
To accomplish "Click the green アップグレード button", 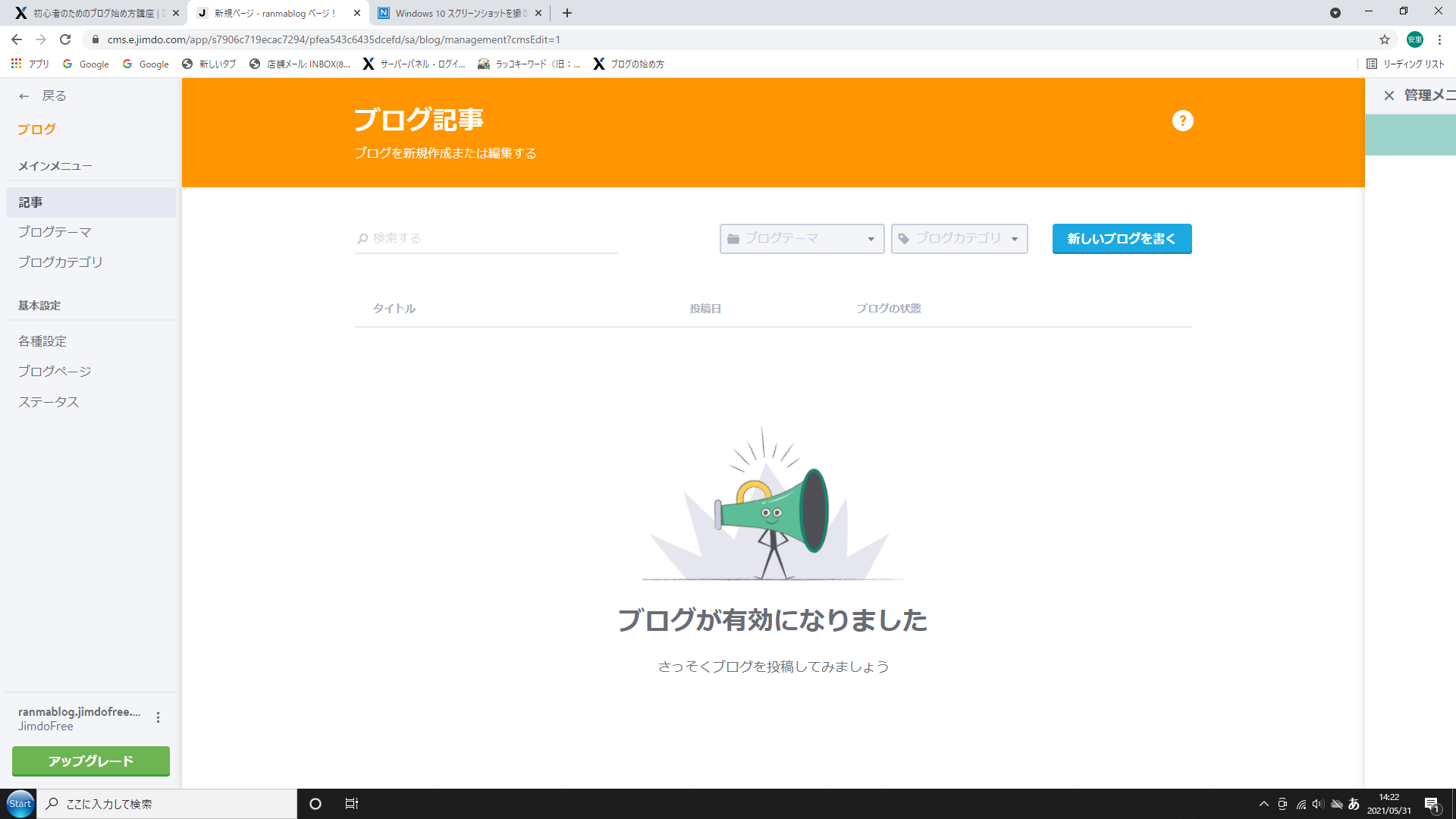I will point(91,761).
